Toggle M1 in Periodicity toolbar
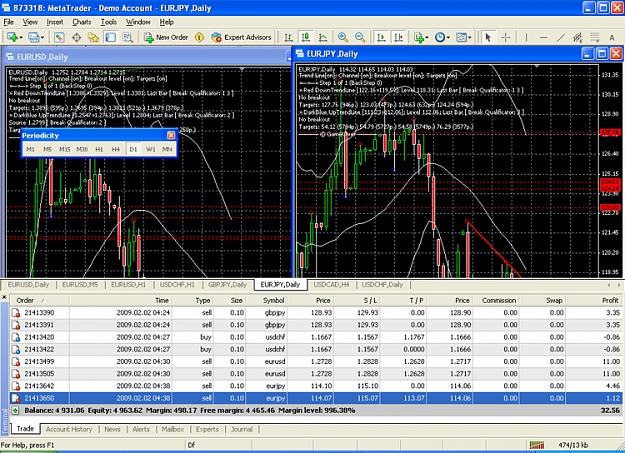The image size is (625, 453). [x=30, y=149]
